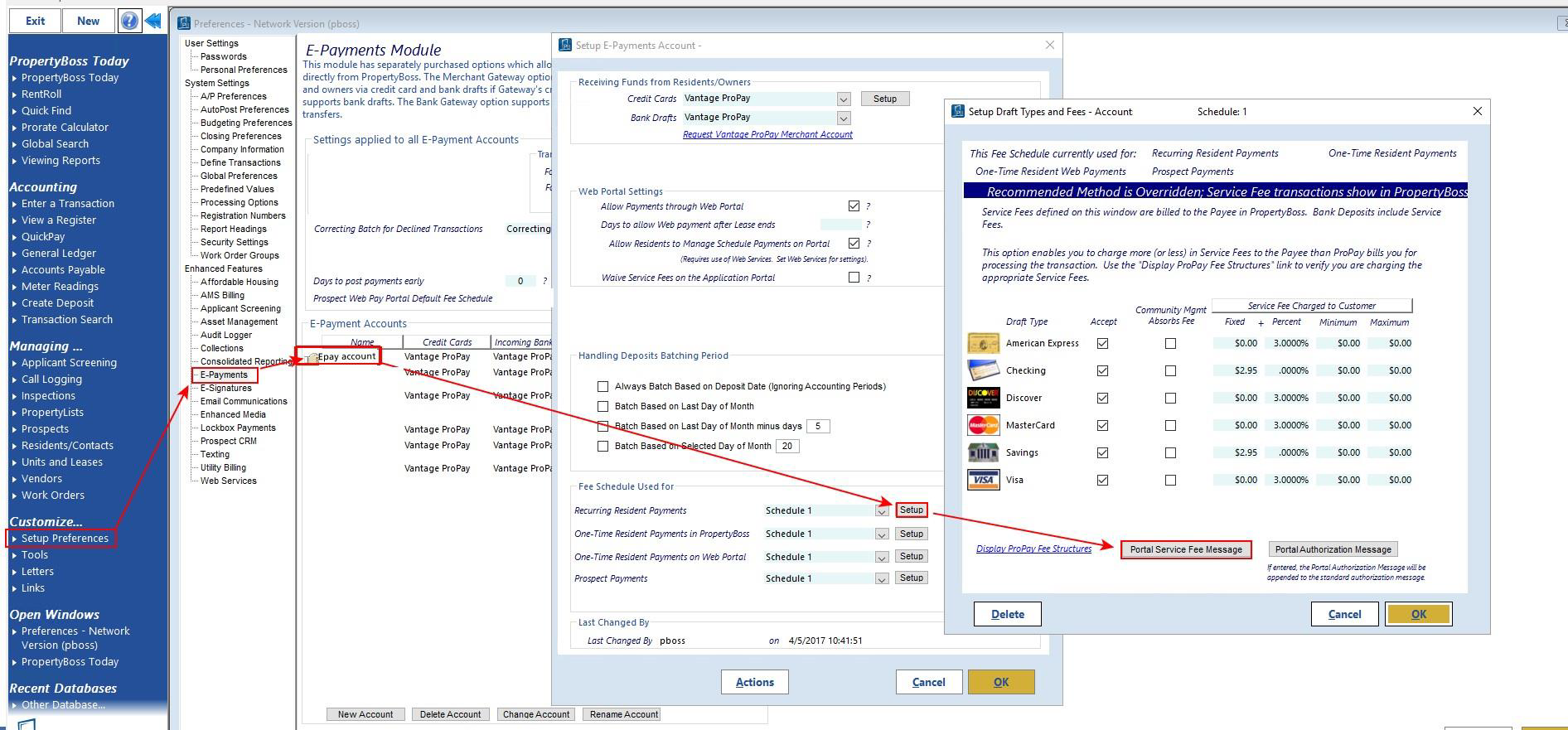Screen dimensions: 1568x730
Task: Open Residents/Contacts from sidebar
Action: [67, 445]
